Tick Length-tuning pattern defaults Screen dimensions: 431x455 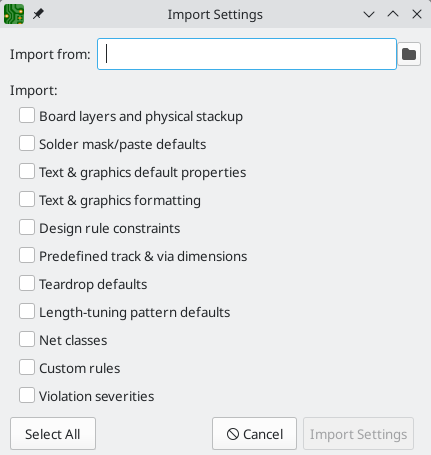[27, 312]
